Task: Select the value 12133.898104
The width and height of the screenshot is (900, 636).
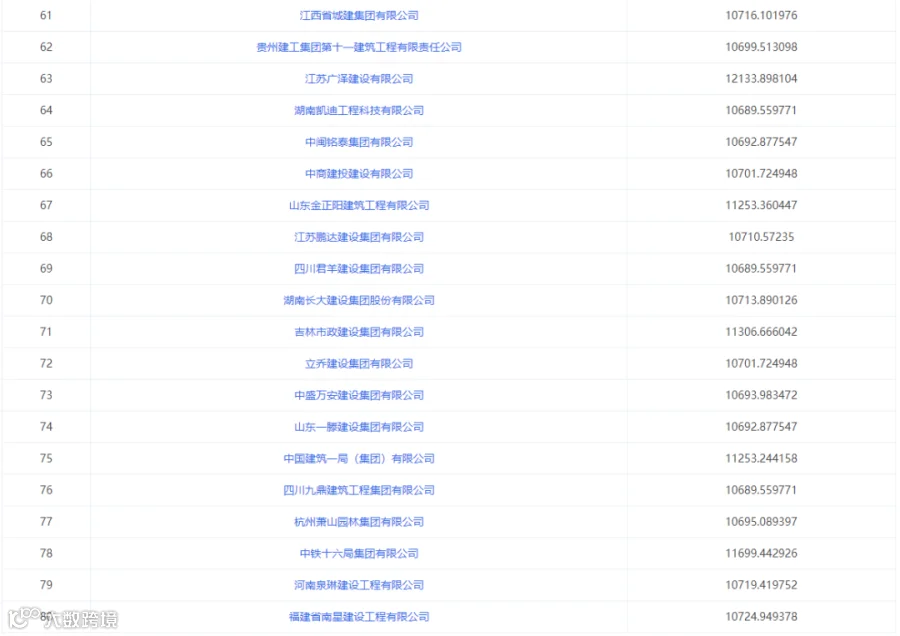Action: pos(761,79)
